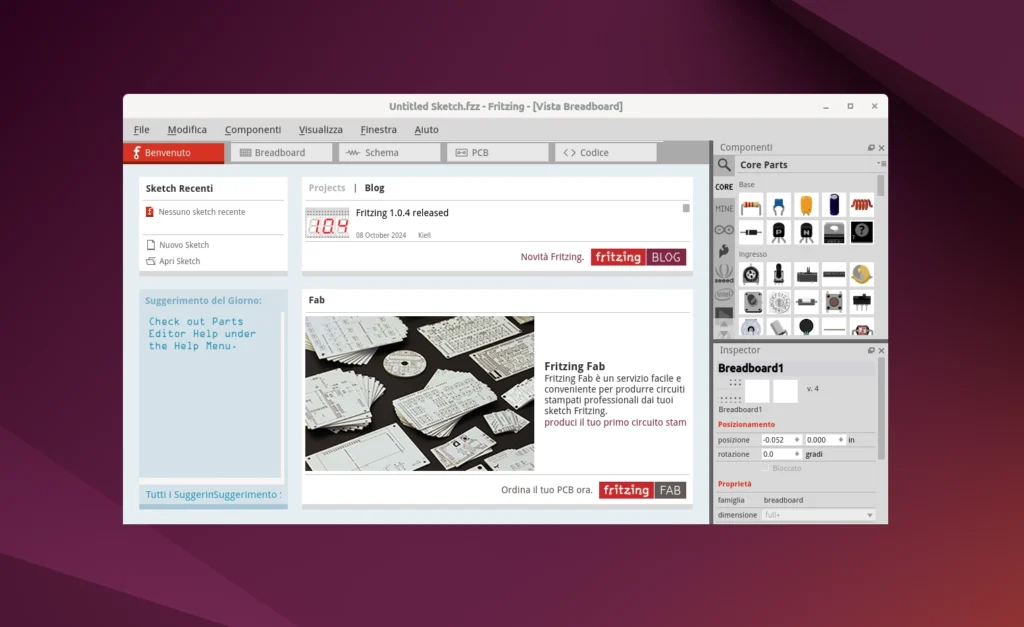Open the SparkFun flame parts bin
1024x627 pixels.
(x=724, y=251)
